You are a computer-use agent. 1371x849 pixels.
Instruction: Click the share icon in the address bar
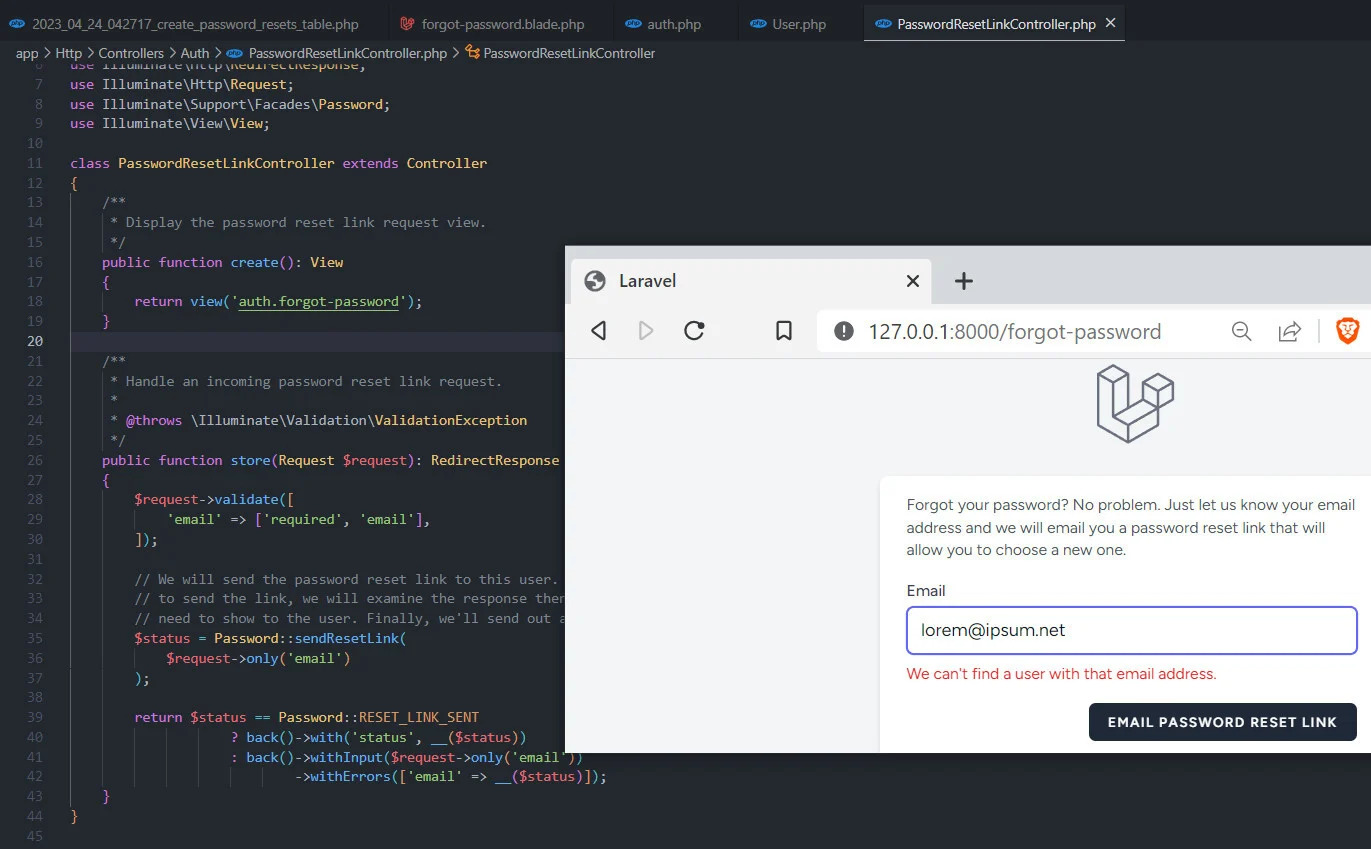(x=1290, y=330)
